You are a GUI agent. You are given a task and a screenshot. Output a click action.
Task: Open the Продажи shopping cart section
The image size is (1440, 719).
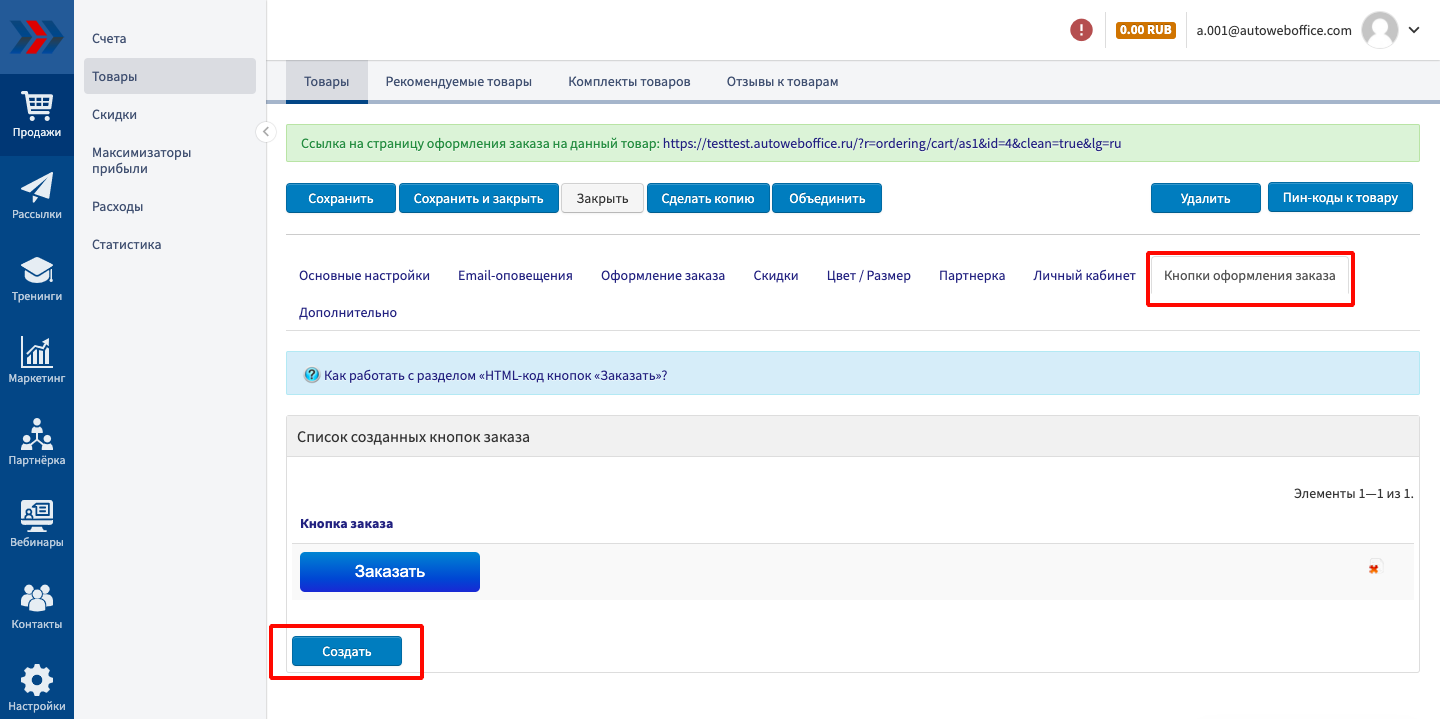pos(37,113)
